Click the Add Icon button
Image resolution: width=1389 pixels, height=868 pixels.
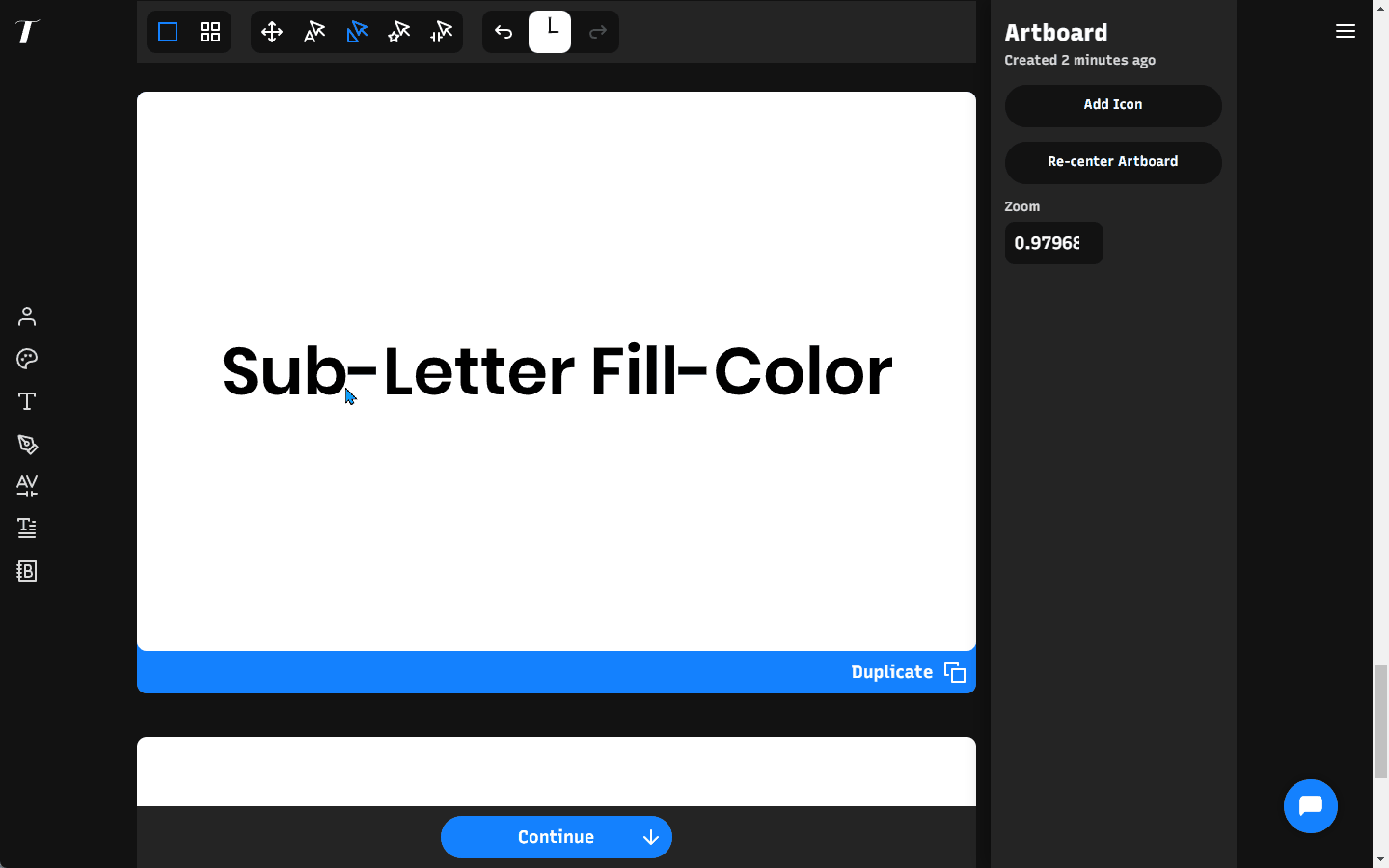pyautogui.click(x=1112, y=105)
